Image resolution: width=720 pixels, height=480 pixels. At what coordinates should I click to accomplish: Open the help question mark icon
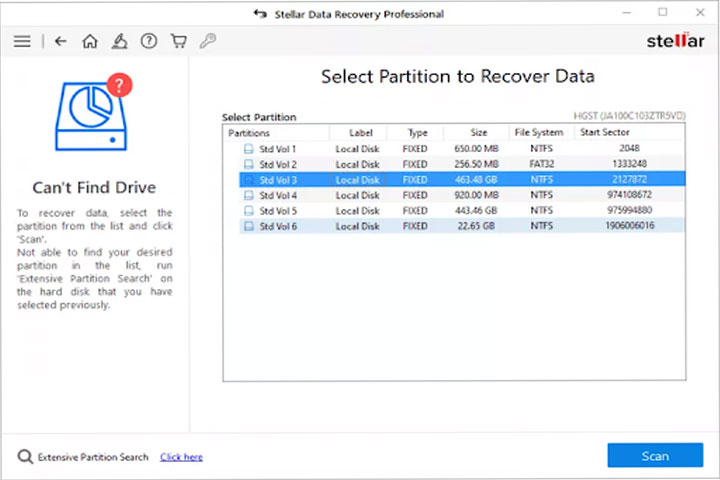(x=149, y=41)
